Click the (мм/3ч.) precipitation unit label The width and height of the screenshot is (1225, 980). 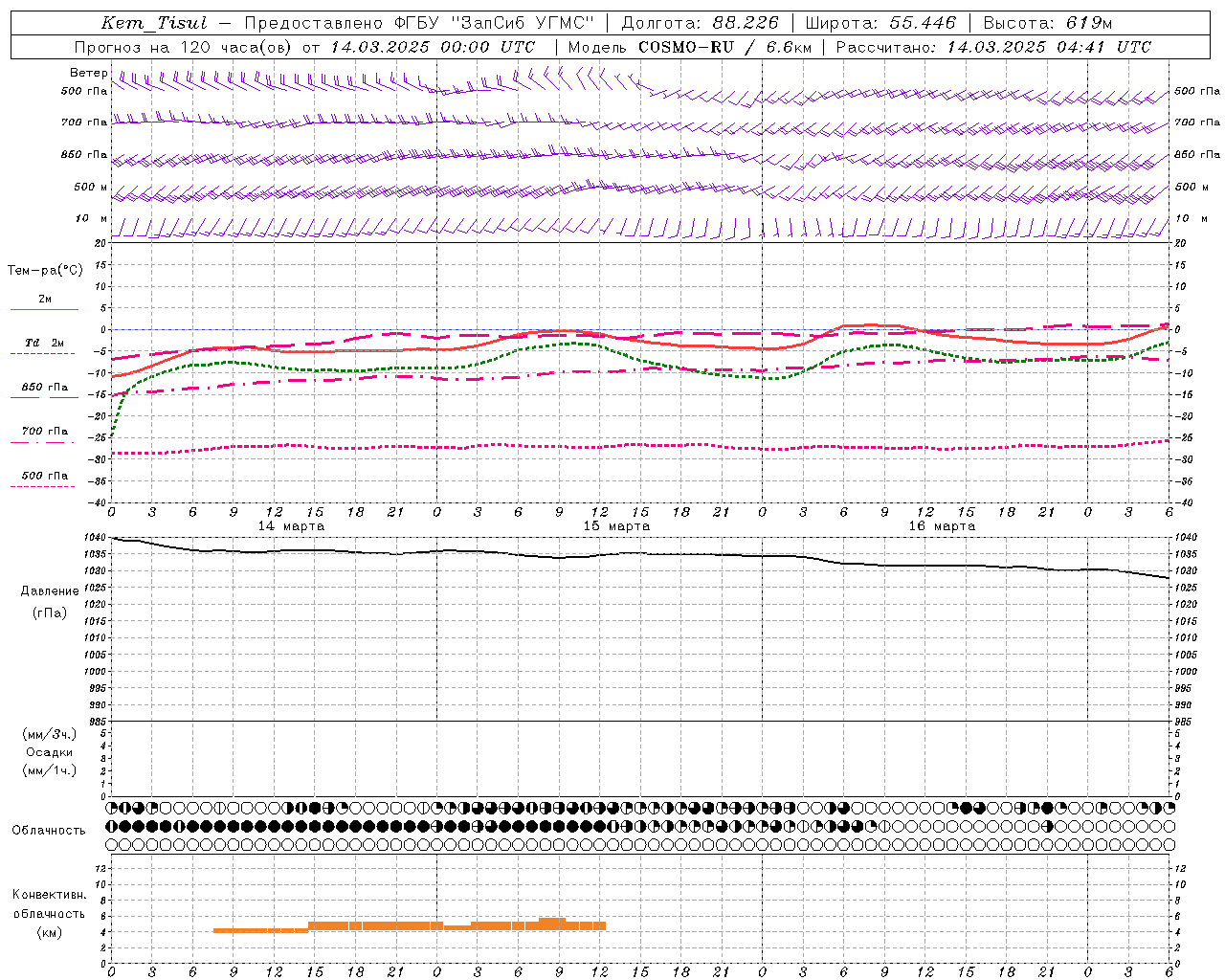tap(49, 734)
